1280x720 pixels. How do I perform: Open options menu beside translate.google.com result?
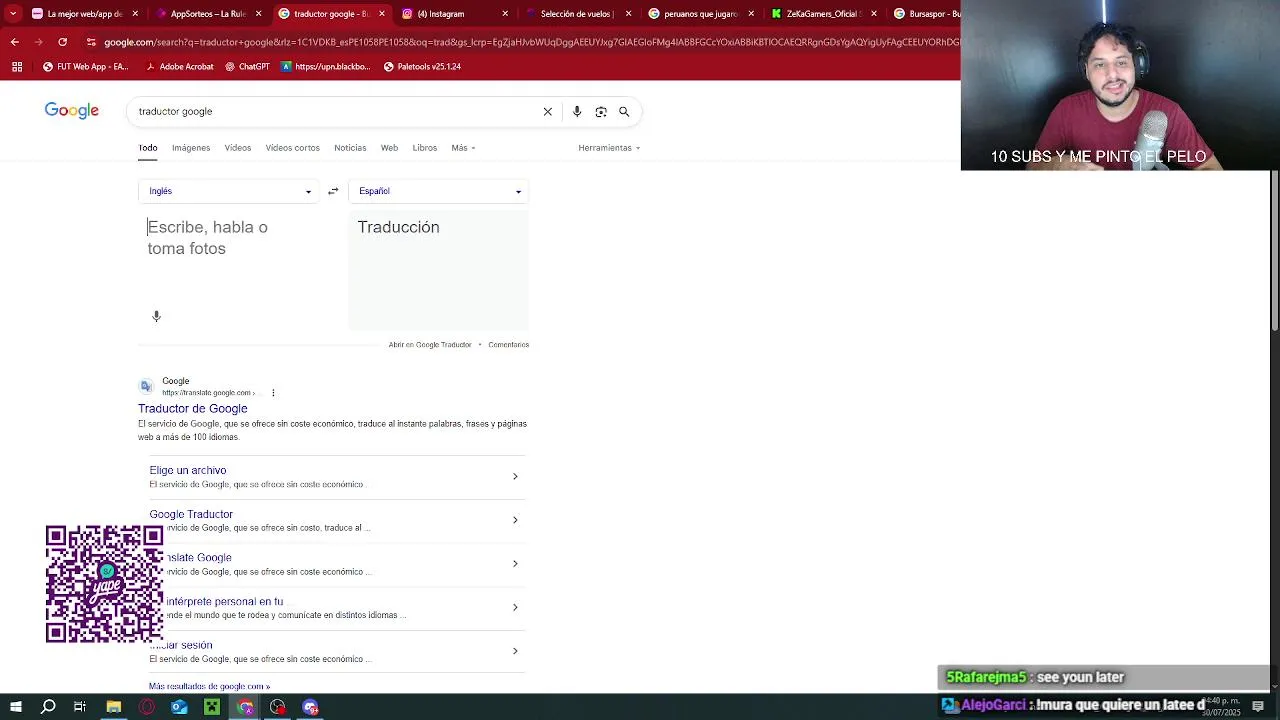(x=273, y=393)
